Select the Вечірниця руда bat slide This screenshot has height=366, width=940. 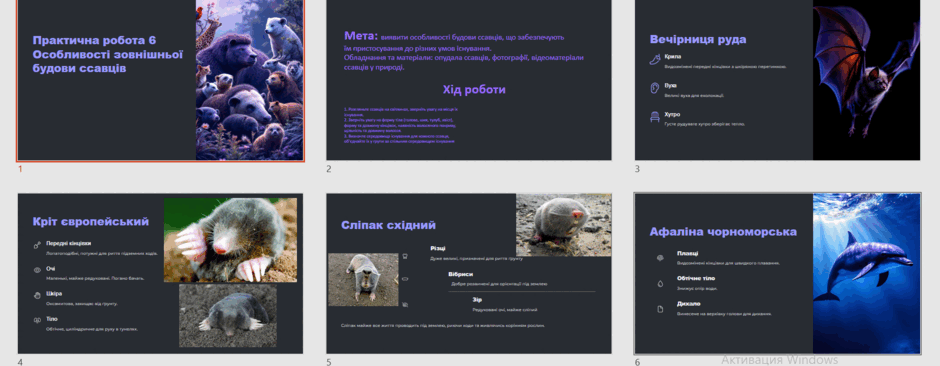(x=777, y=80)
